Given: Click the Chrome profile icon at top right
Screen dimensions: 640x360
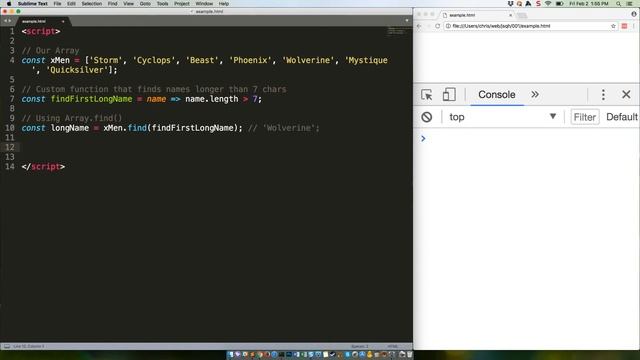Looking at the screenshot, I should [634, 14].
